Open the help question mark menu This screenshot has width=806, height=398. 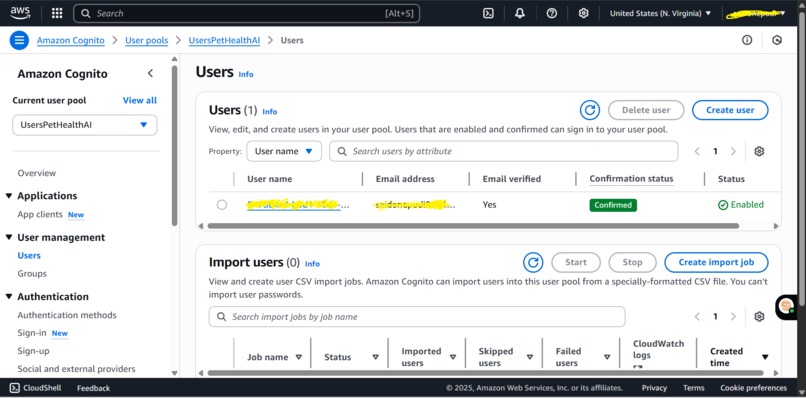click(x=552, y=13)
